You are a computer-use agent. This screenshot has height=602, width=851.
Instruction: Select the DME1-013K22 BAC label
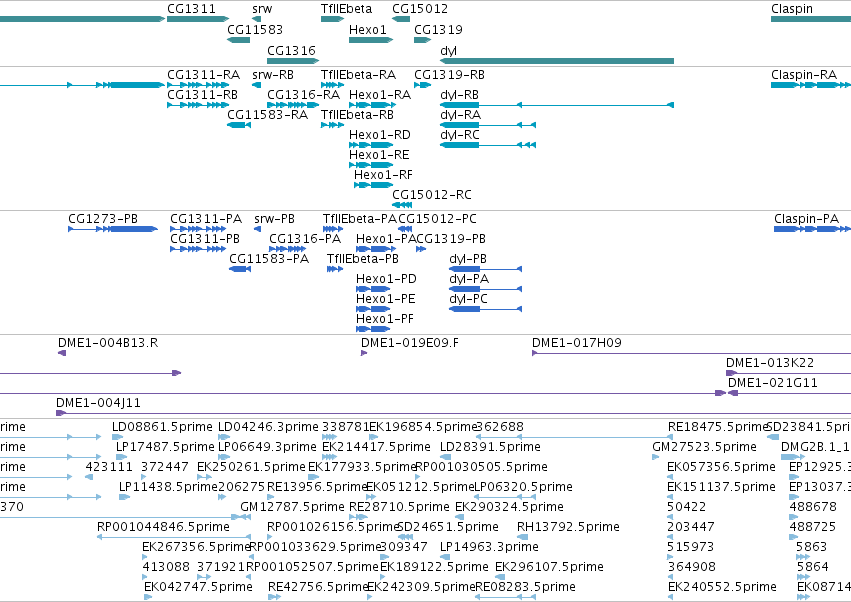[x=770, y=363]
